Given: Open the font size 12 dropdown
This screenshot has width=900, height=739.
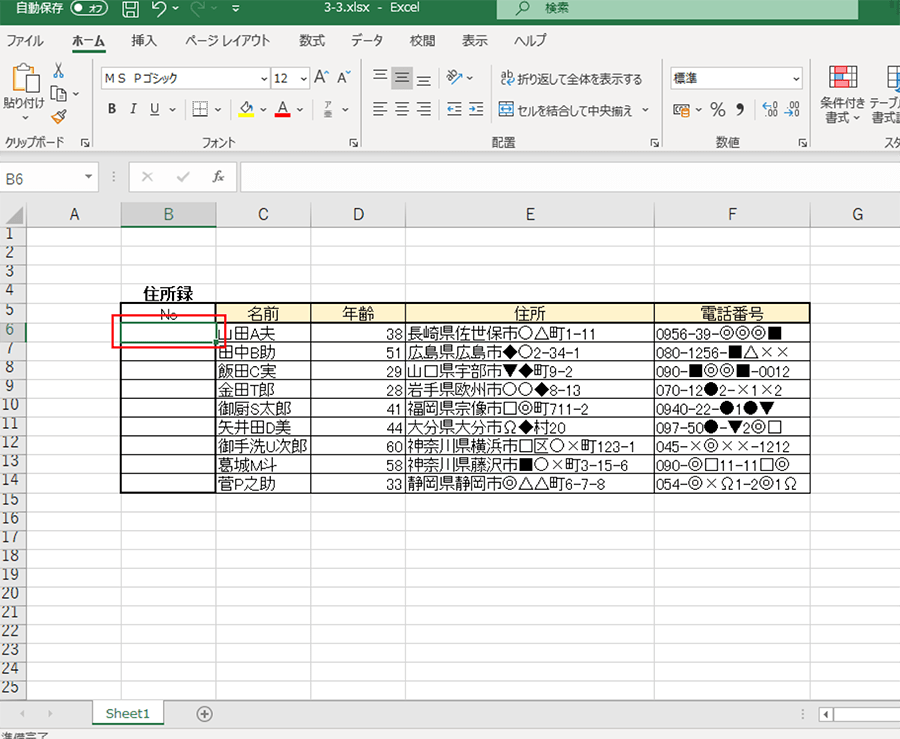Looking at the screenshot, I should tap(304, 79).
